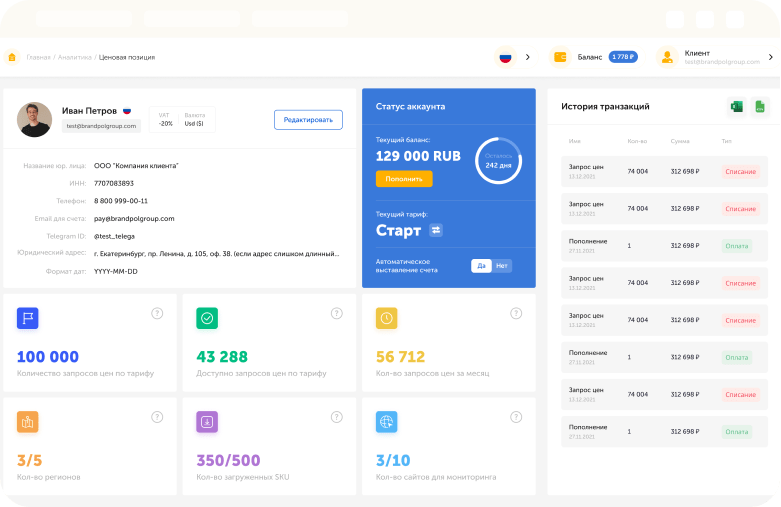Image resolution: width=781 pixels, height=507 pixels.
Task: Expand the Клиент account menu arrow
Action: click(770, 57)
